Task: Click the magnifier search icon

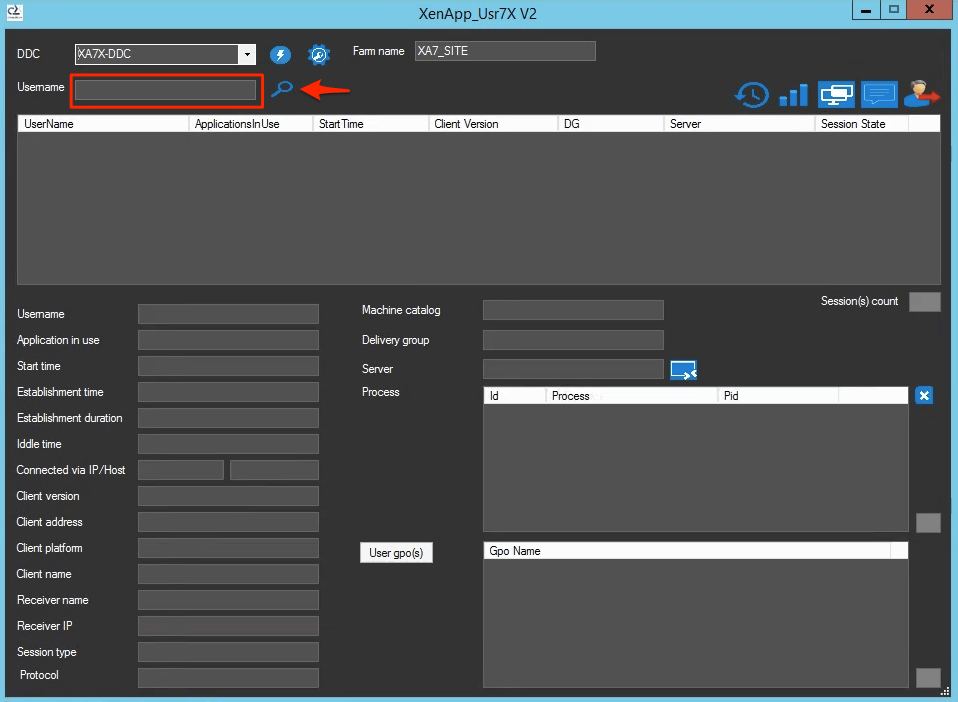Action: 282,89
